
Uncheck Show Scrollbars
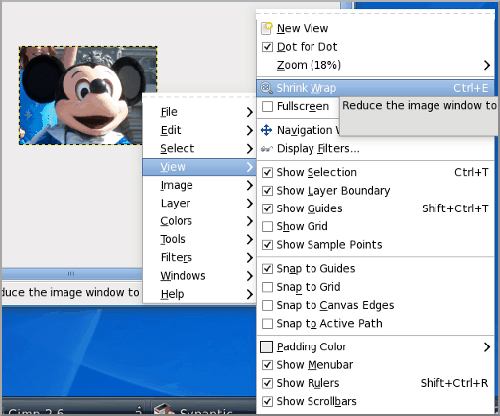[x=267, y=401]
